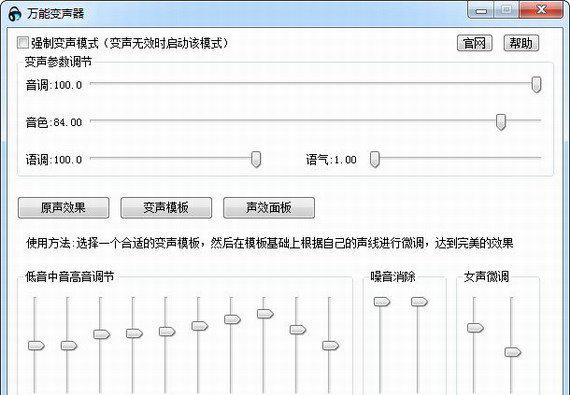
Task: Click the 音调 slider thumb
Action: point(536,84)
